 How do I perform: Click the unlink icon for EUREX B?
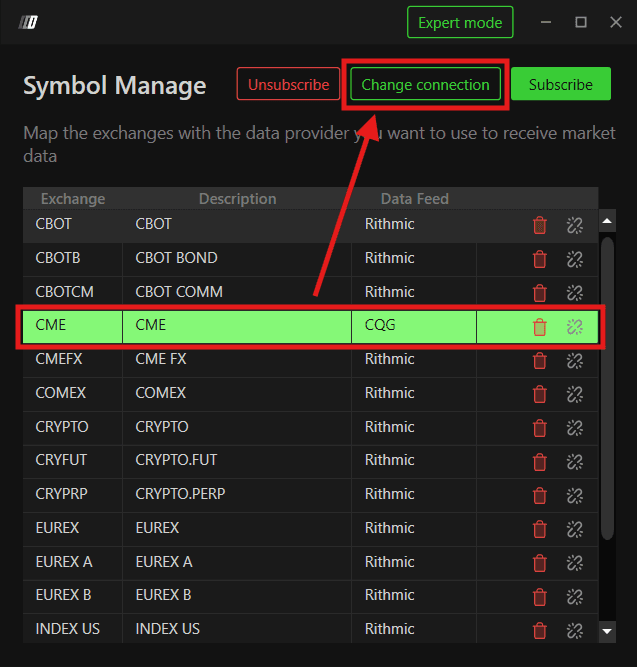tap(574, 596)
